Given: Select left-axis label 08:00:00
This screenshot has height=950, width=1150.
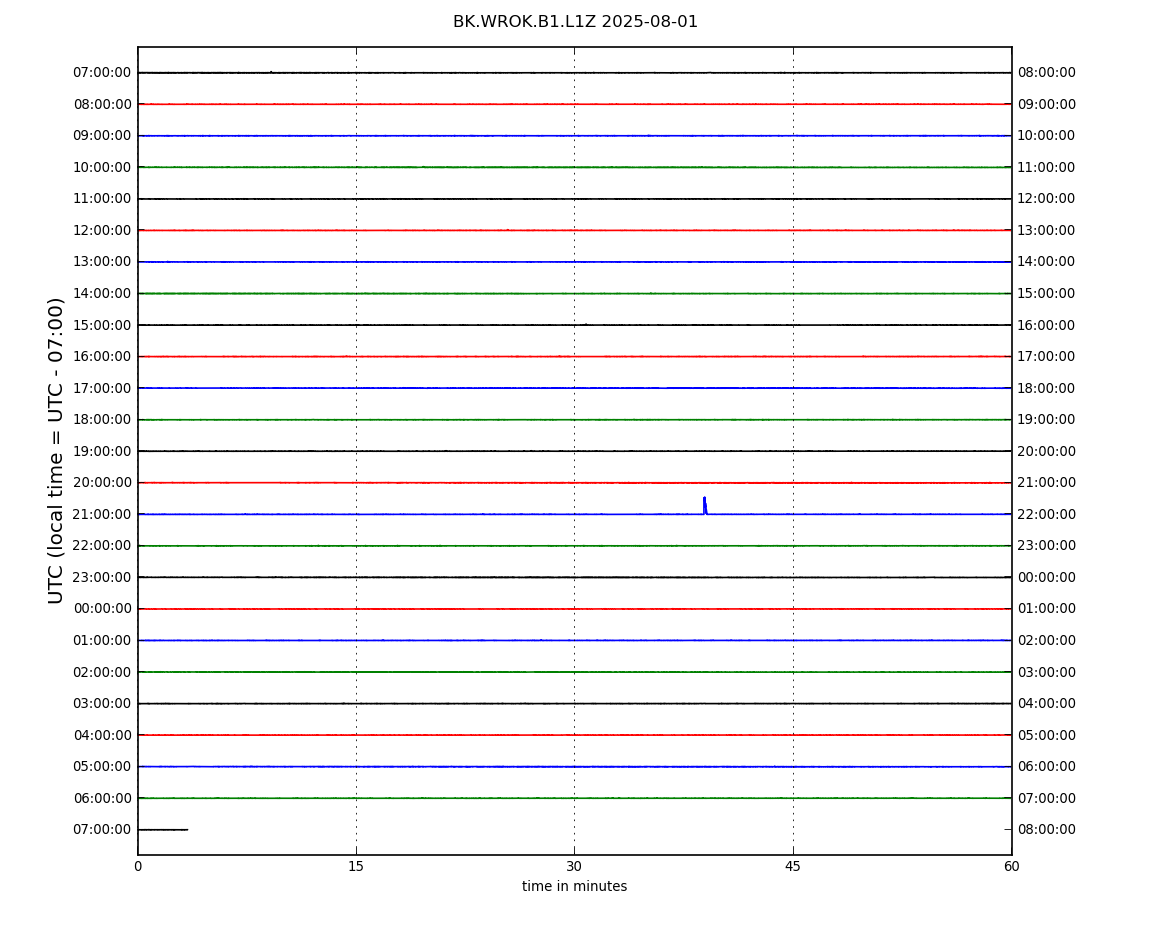Looking at the screenshot, I should [x=103, y=104].
